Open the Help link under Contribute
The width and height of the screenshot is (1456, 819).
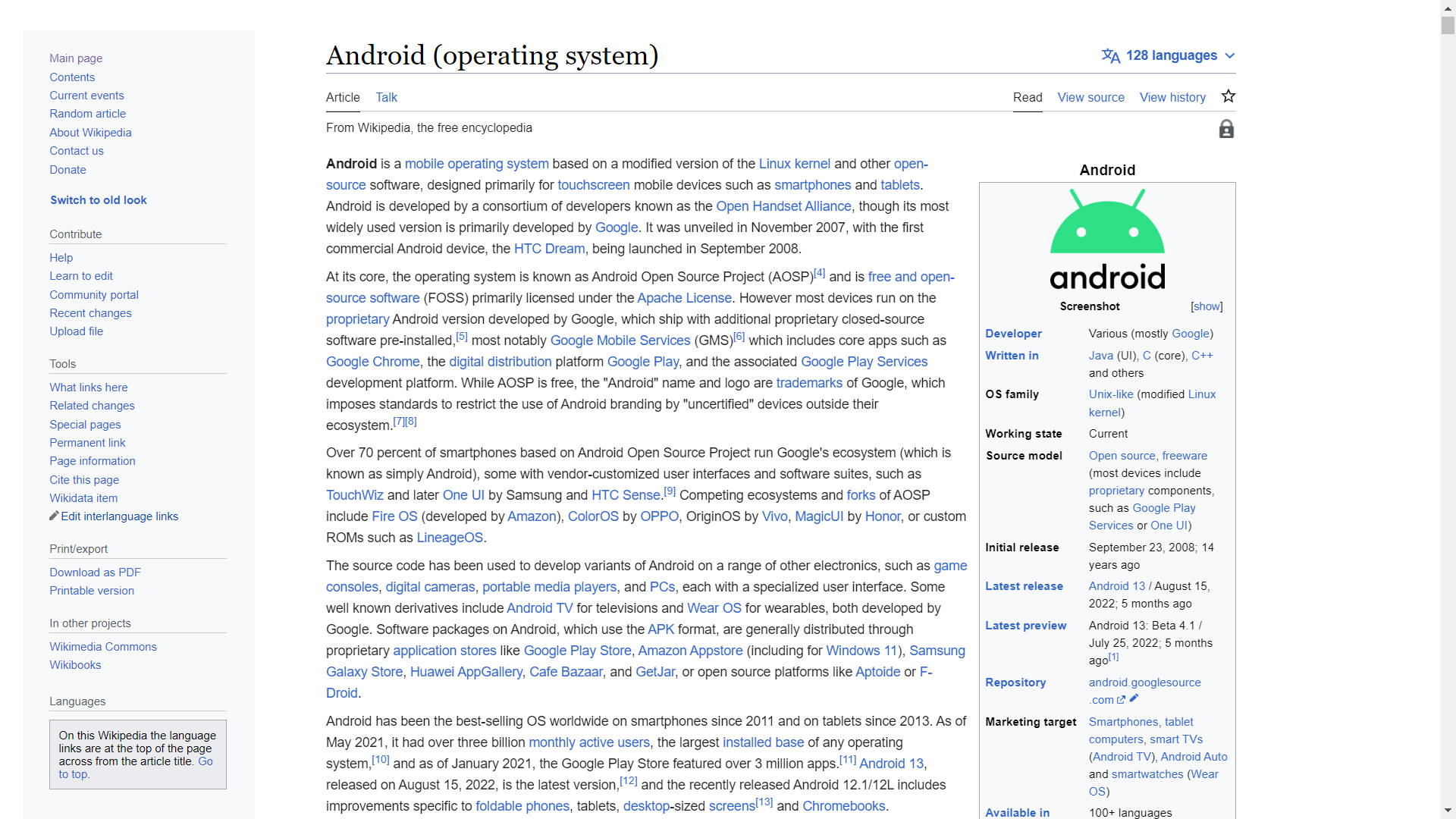point(61,258)
